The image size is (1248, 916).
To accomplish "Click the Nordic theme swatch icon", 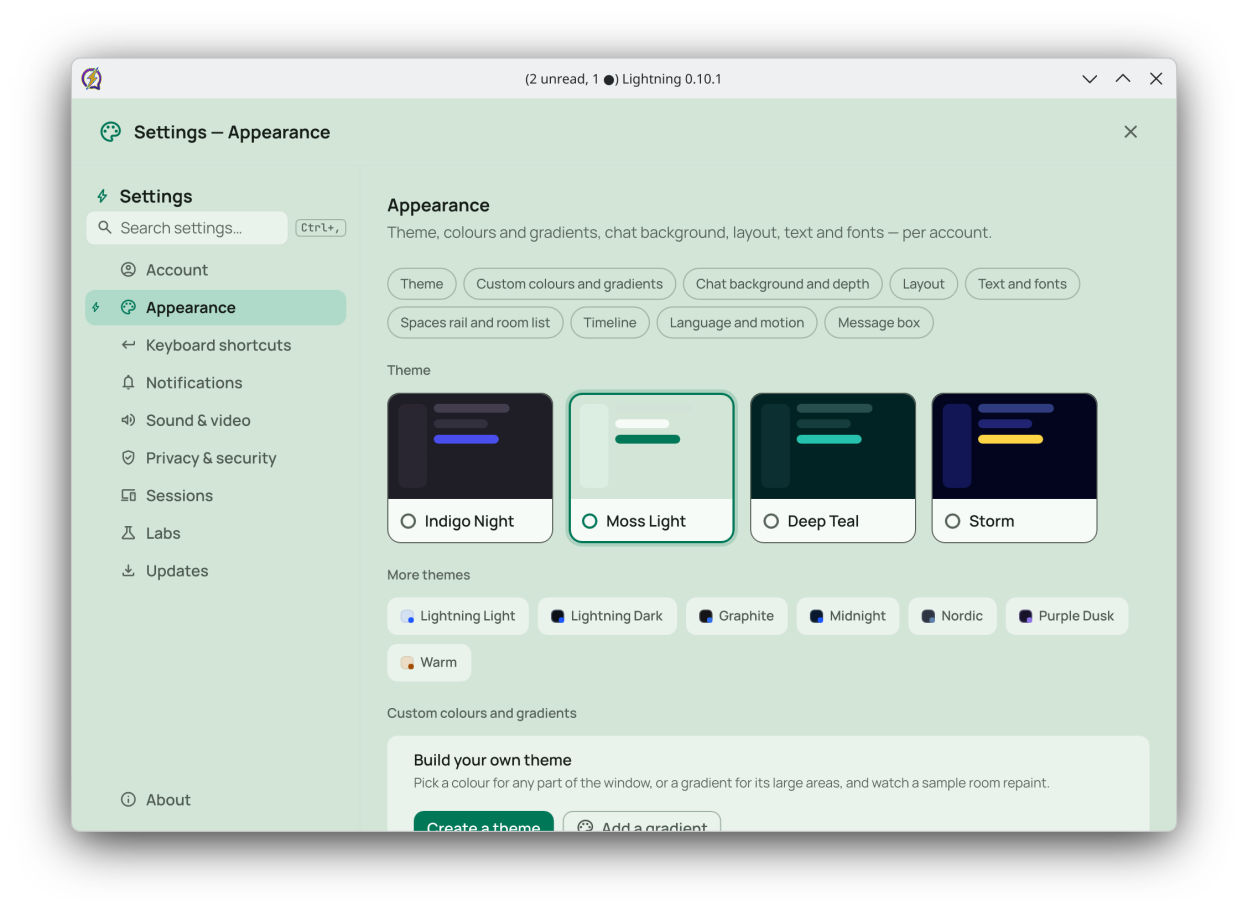I will (x=929, y=616).
